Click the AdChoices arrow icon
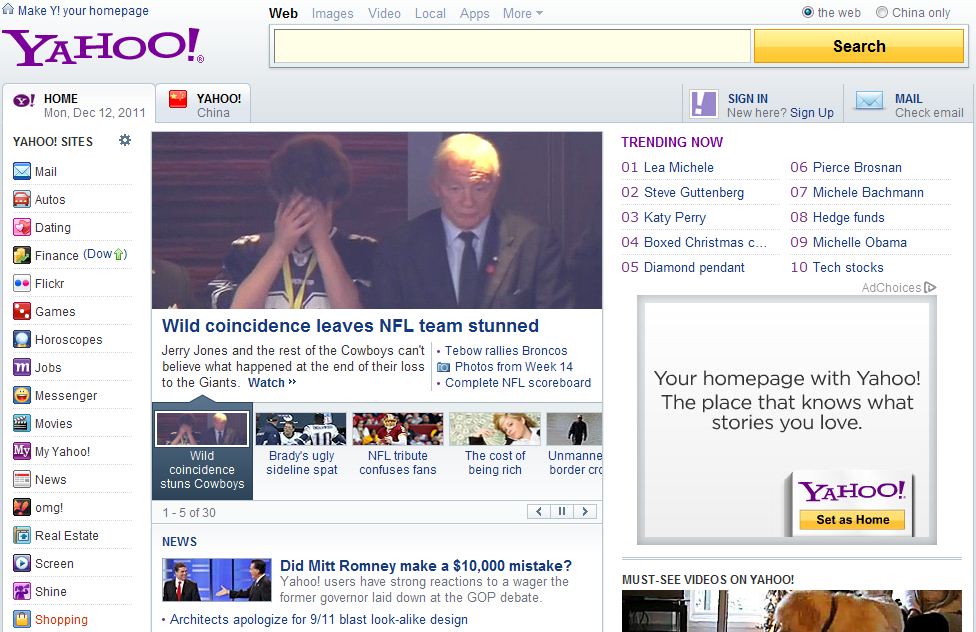 click(931, 288)
